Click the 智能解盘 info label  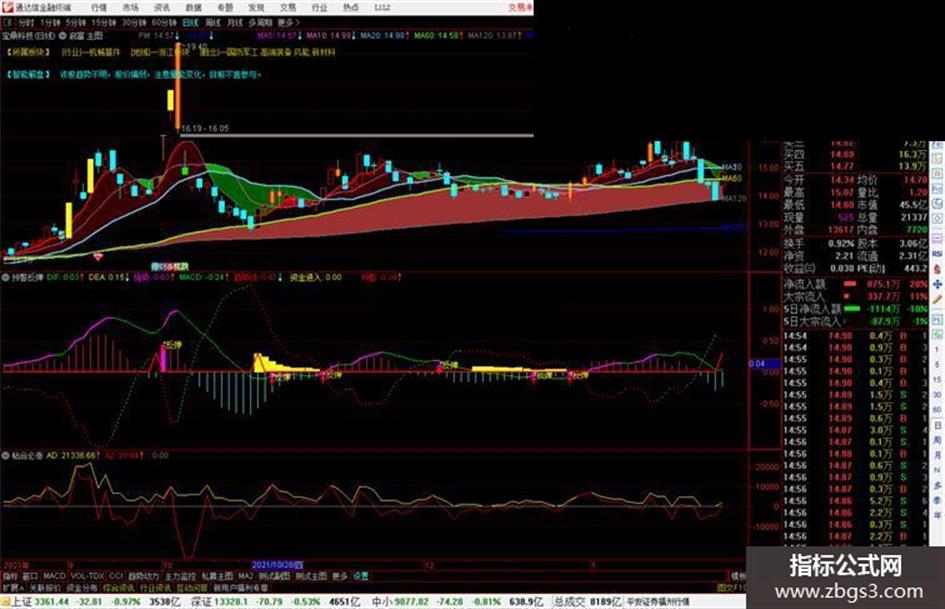28,75
